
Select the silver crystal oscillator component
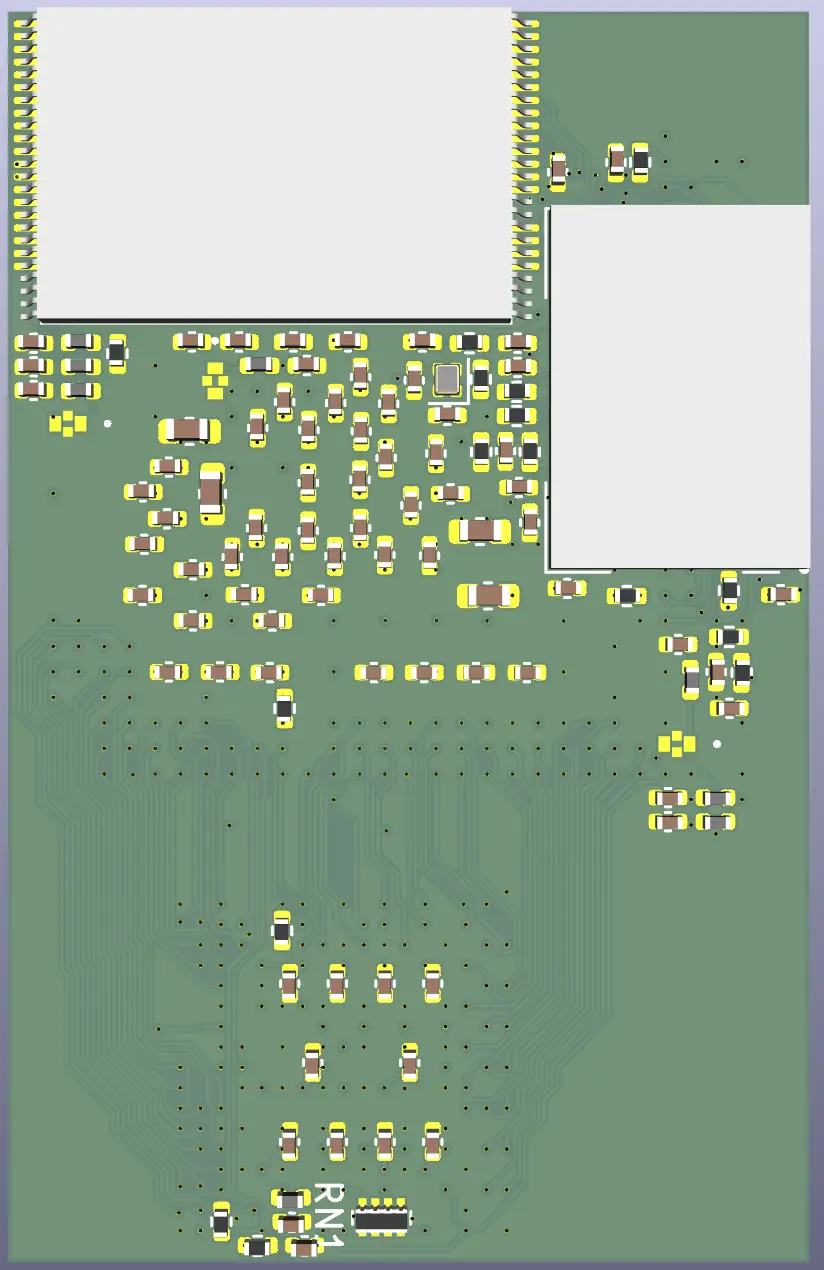click(447, 378)
